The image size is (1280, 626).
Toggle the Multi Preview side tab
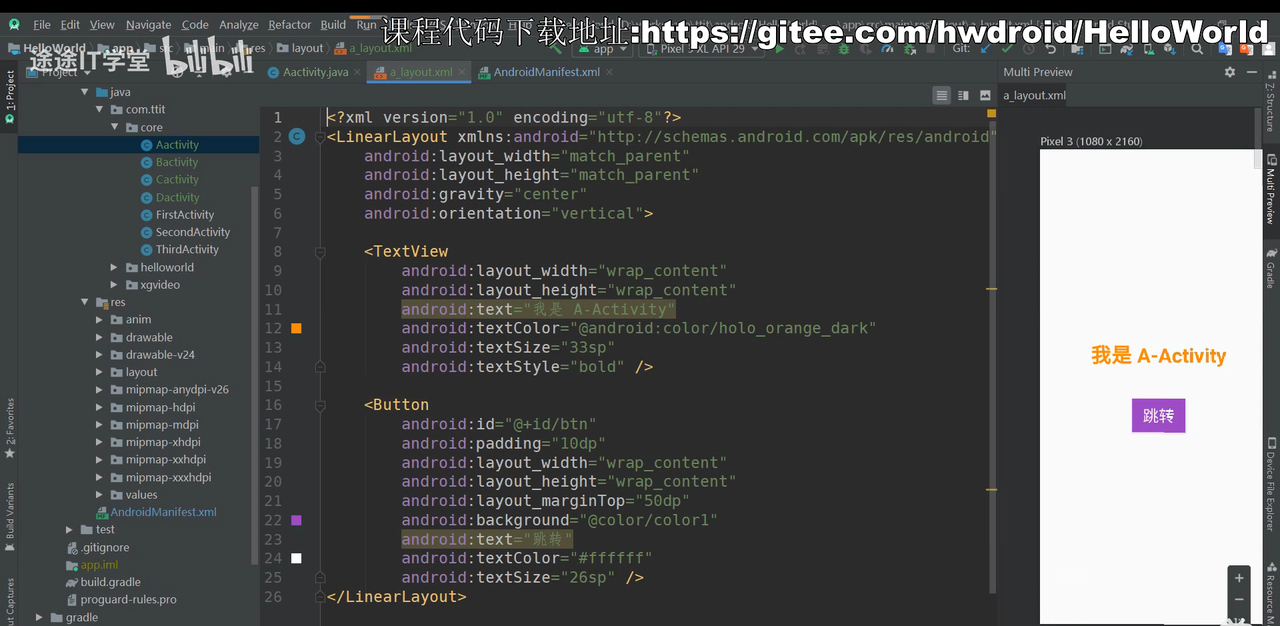point(1270,189)
